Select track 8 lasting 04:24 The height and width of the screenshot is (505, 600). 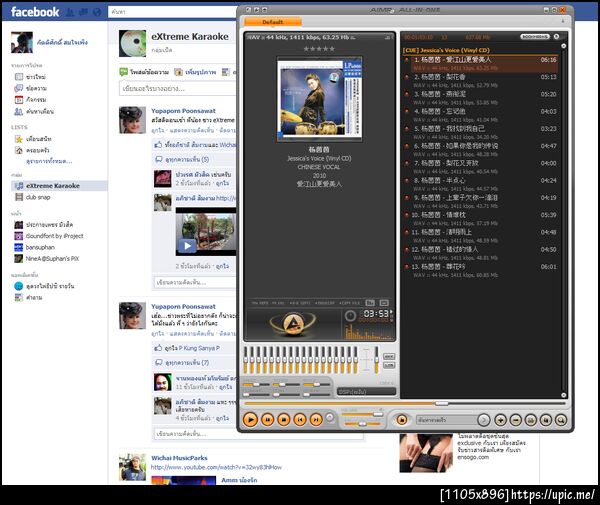tap(481, 184)
